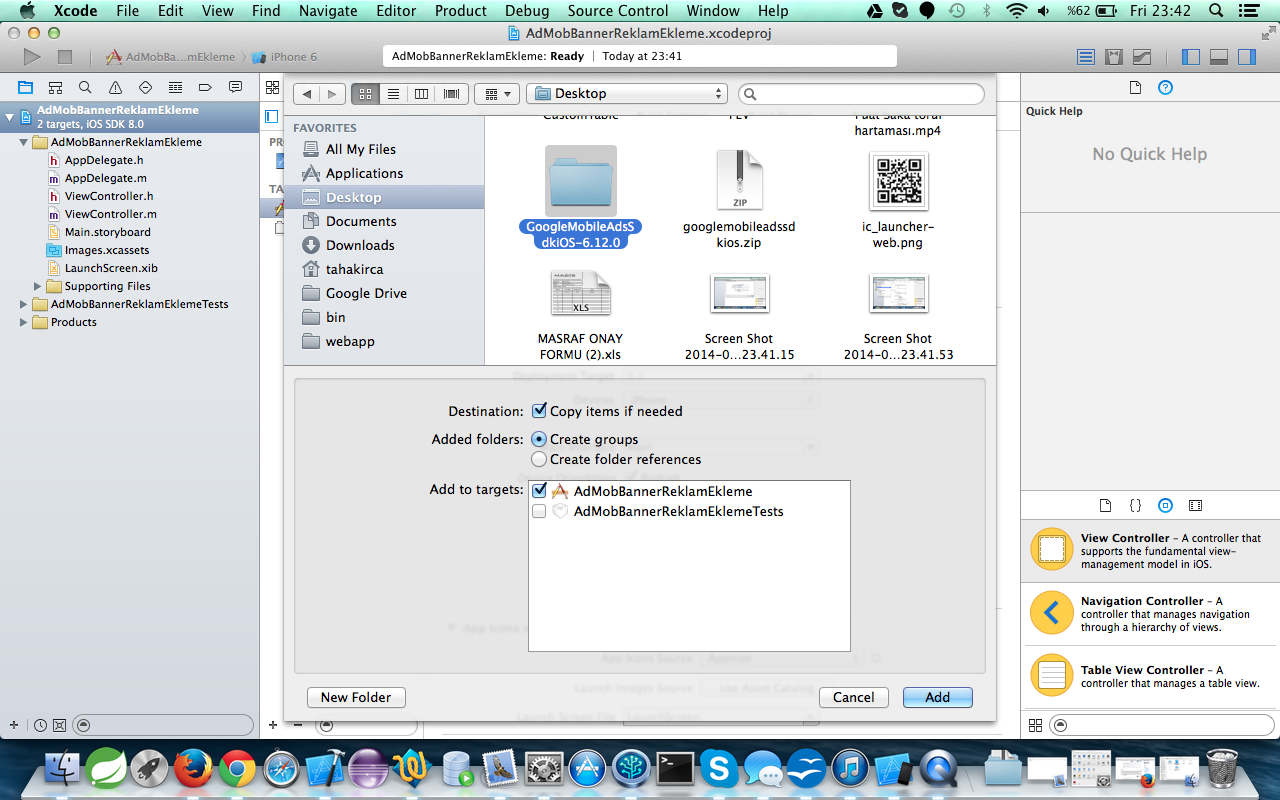1280x800 pixels.
Task: Show the Code Snippet library icon
Action: pos(1135,506)
